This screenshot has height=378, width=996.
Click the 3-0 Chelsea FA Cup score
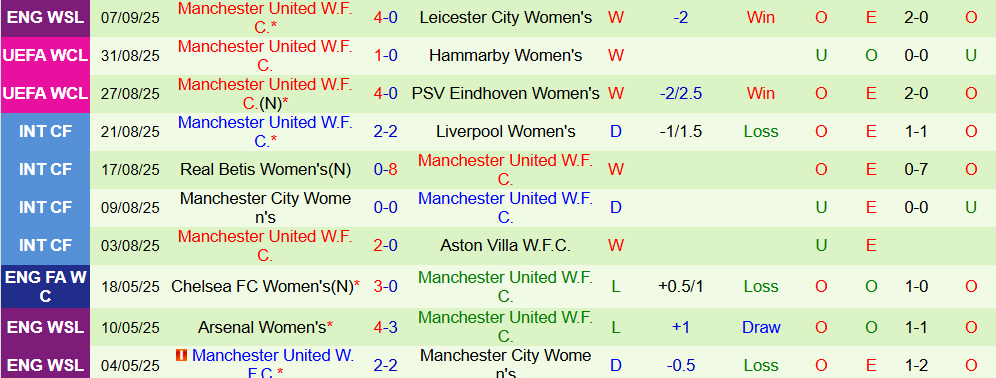[386, 287]
